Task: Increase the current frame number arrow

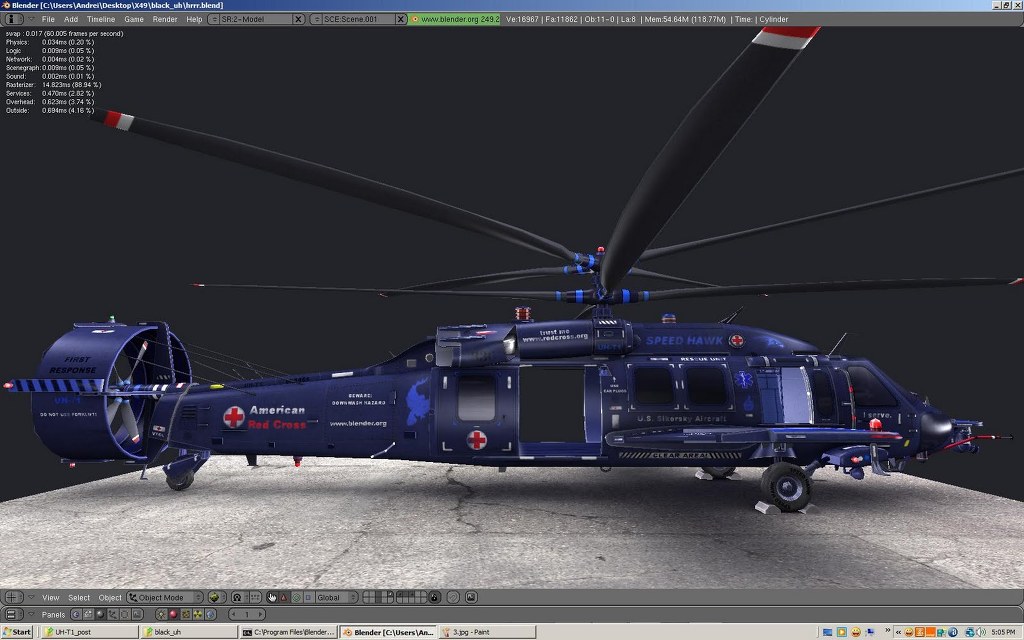Action: 260,615
